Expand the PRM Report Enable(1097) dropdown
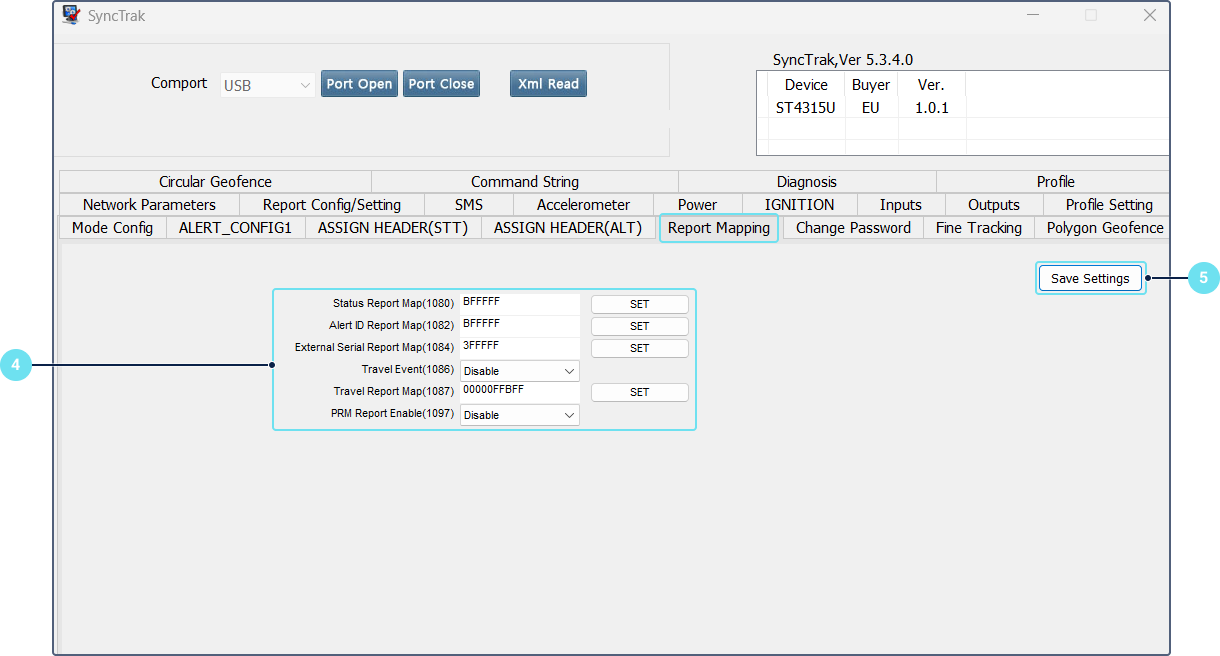The width and height of the screenshot is (1220, 656). (x=519, y=415)
